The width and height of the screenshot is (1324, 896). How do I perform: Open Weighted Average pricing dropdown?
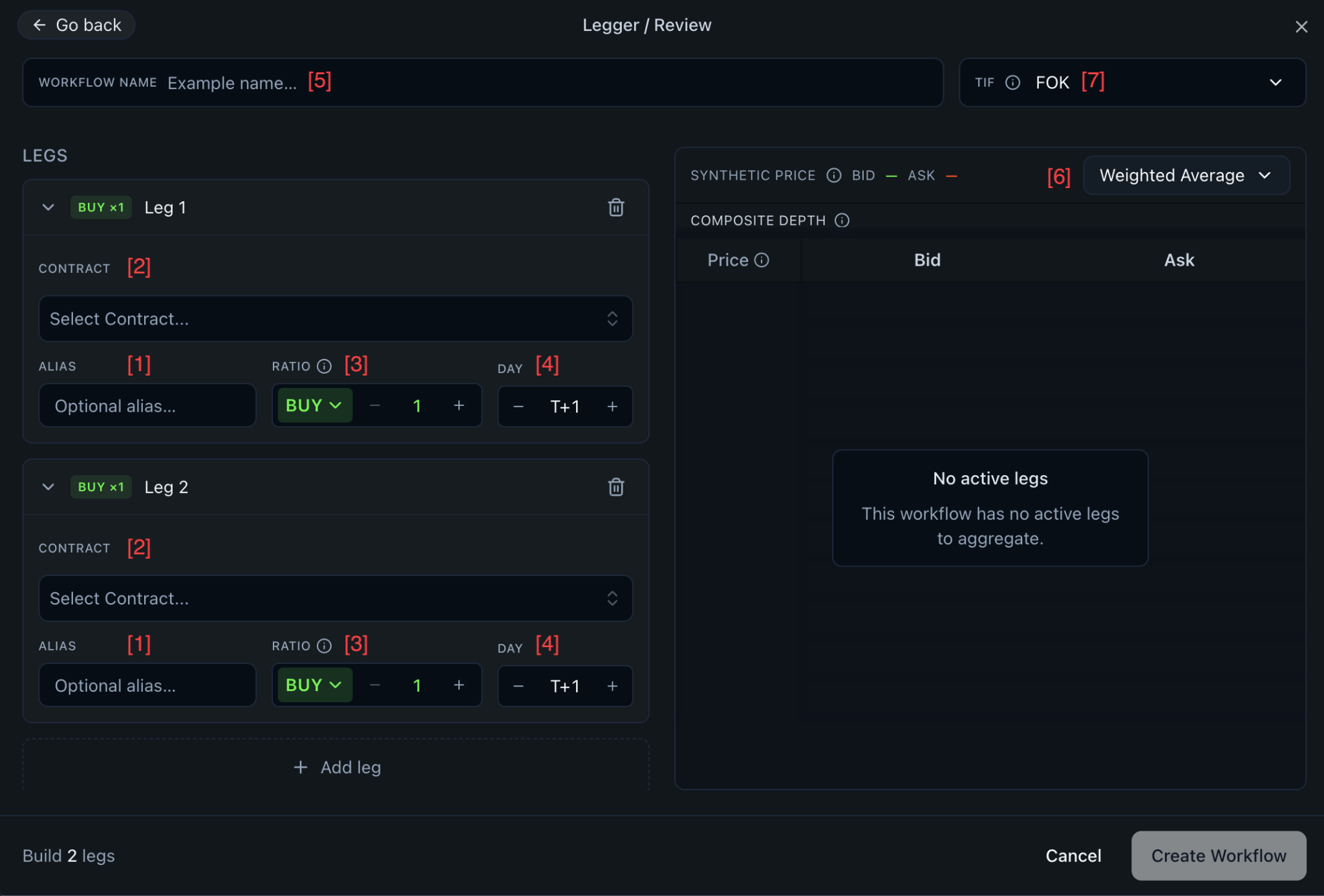click(1186, 175)
